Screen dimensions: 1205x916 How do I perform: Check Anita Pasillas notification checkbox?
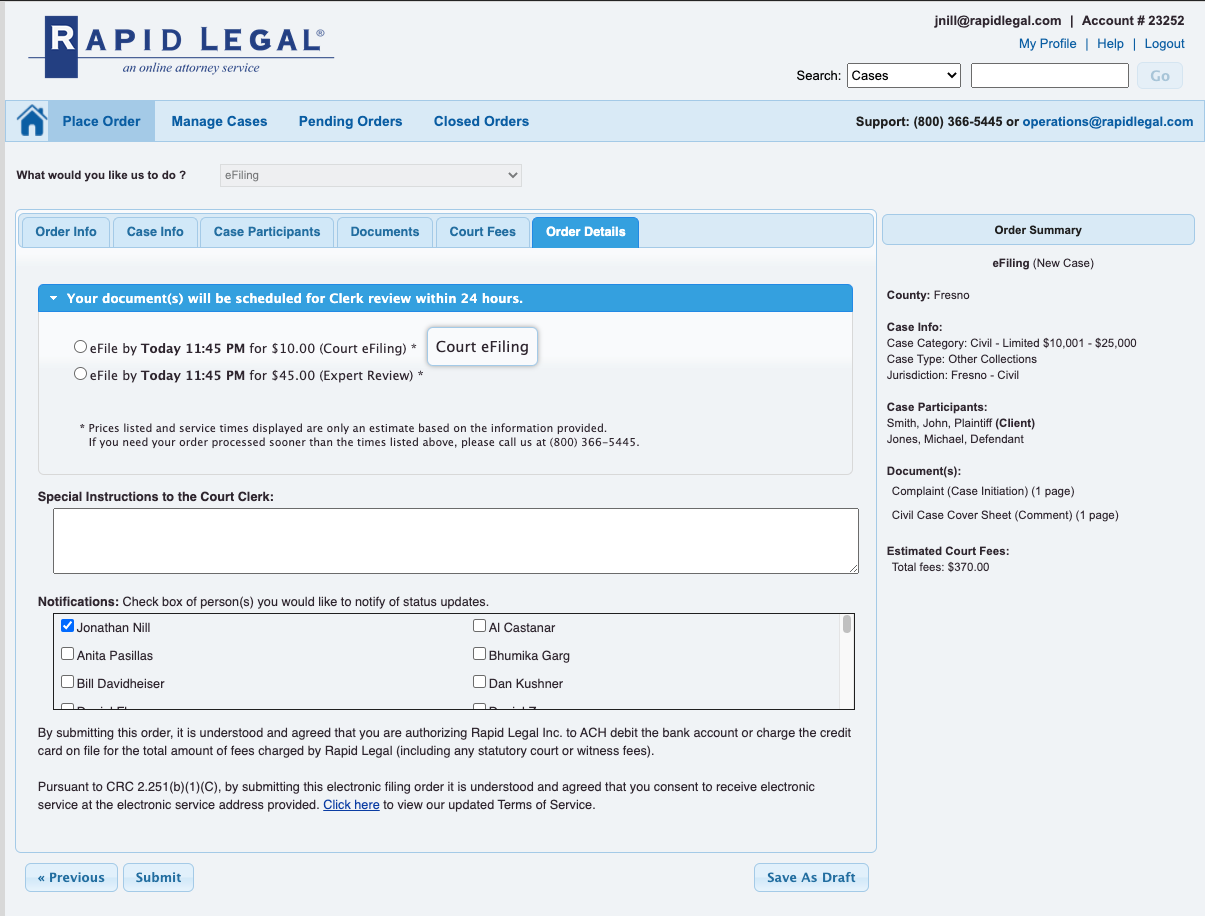click(x=68, y=654)
